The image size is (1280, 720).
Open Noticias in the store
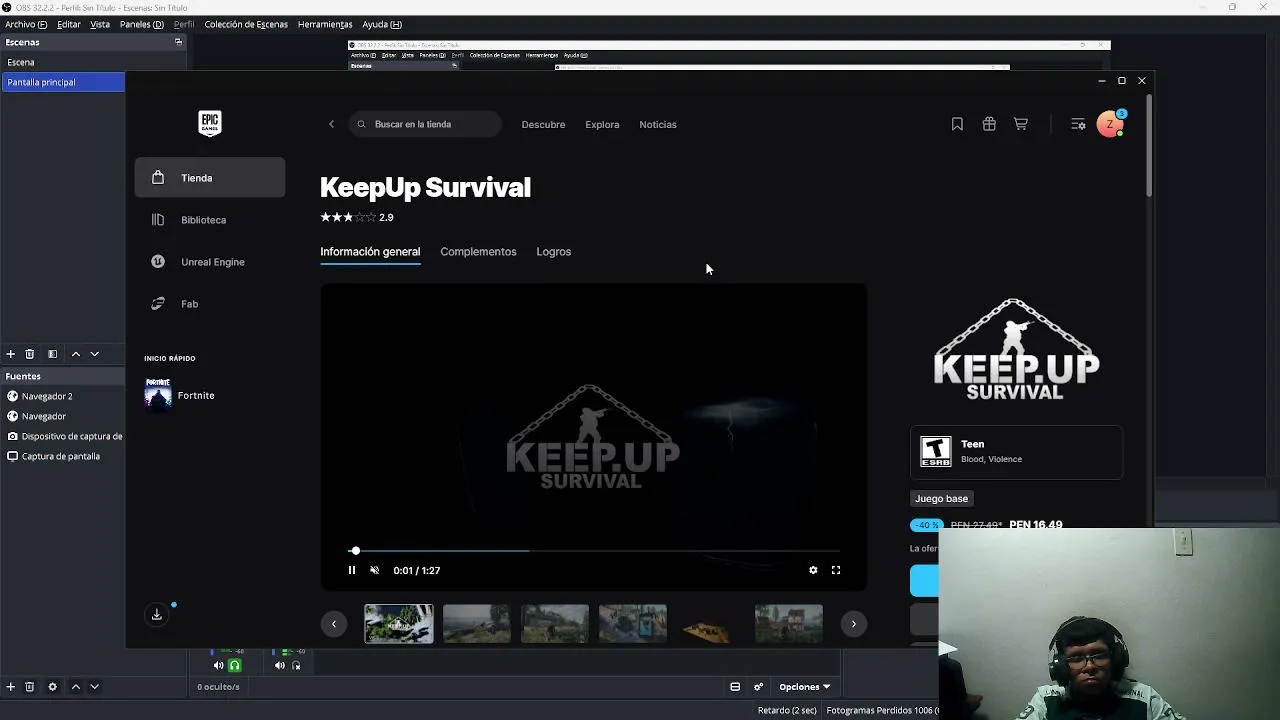[x=658, y=124]
